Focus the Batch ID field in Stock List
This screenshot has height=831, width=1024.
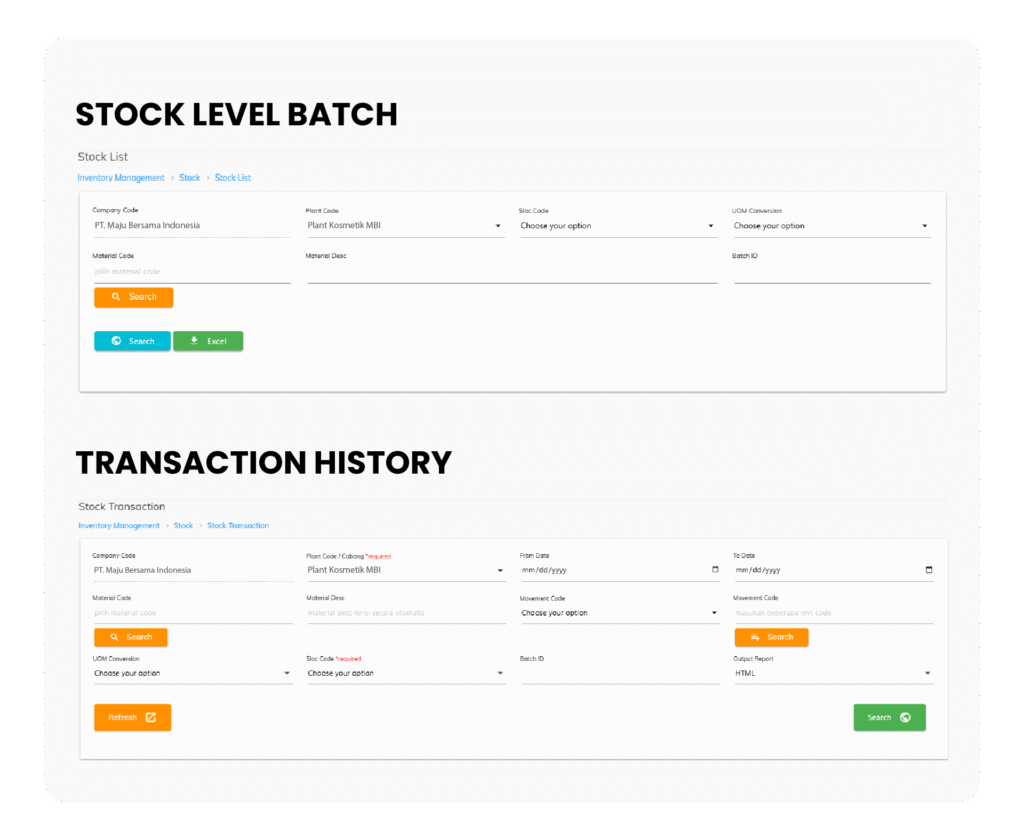click(831, 273)
